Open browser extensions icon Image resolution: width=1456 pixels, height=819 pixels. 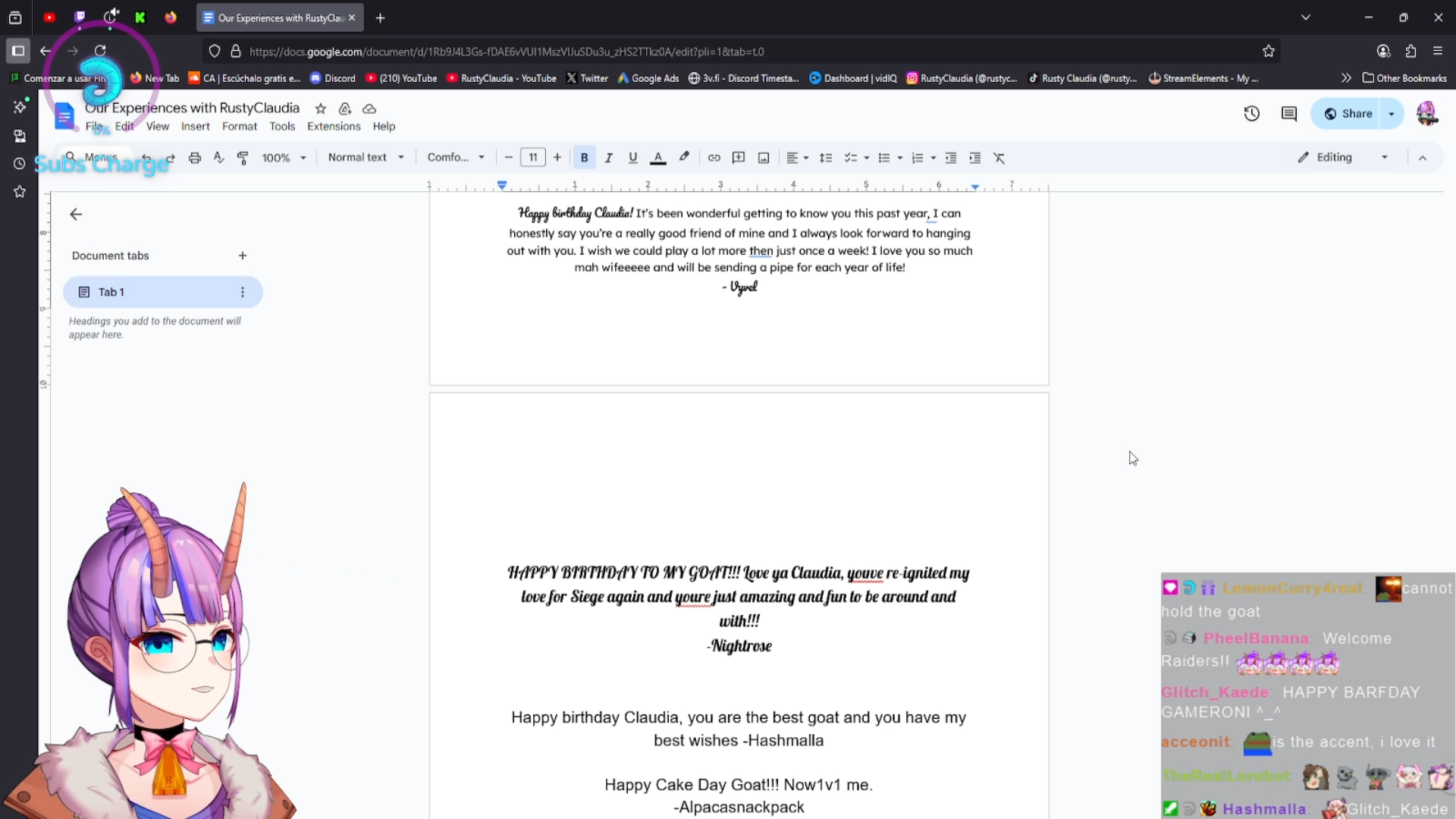[1410, 51]
